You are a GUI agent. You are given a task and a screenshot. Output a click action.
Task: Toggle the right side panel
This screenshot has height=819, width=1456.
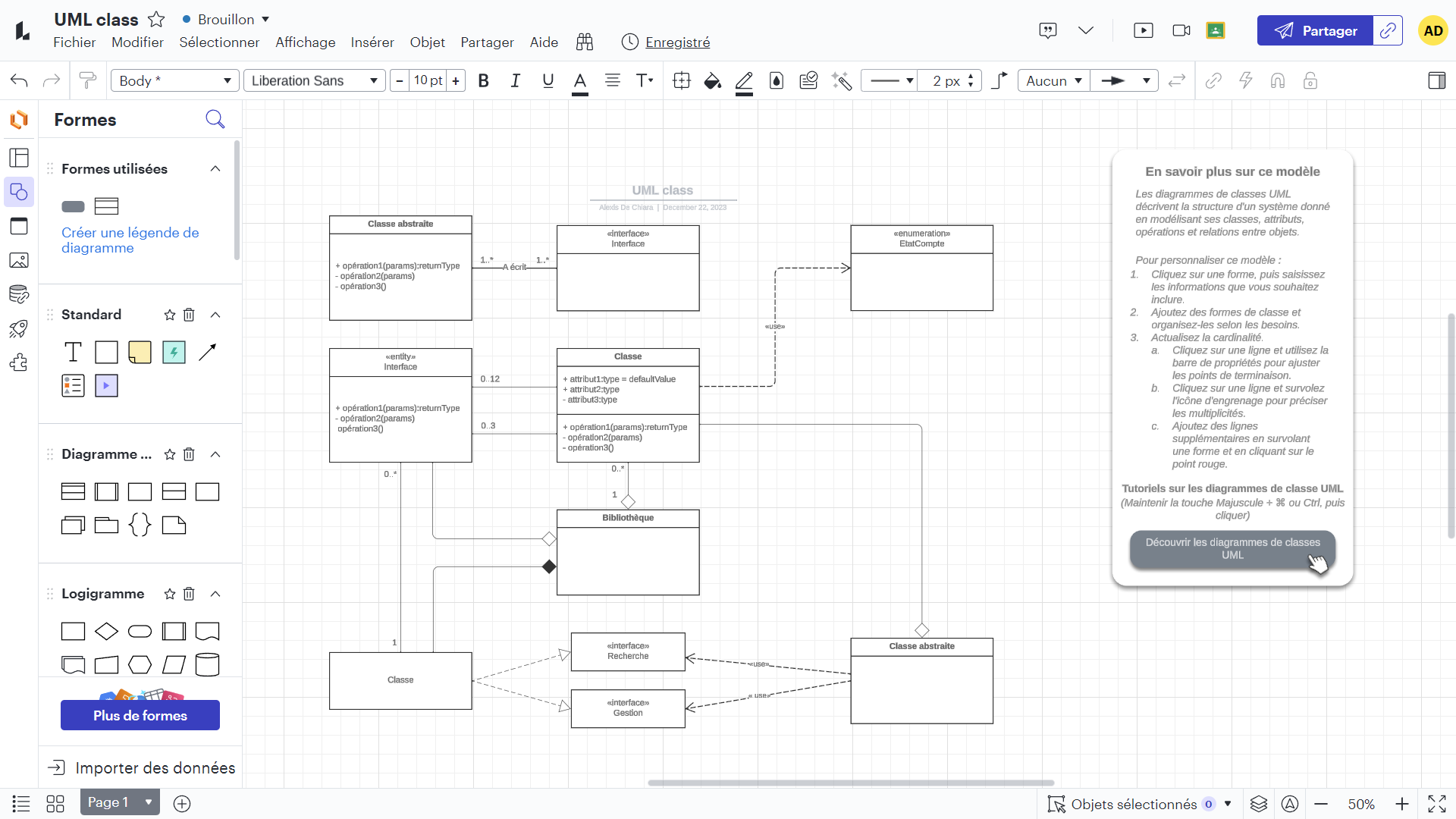click(1436, 80)
